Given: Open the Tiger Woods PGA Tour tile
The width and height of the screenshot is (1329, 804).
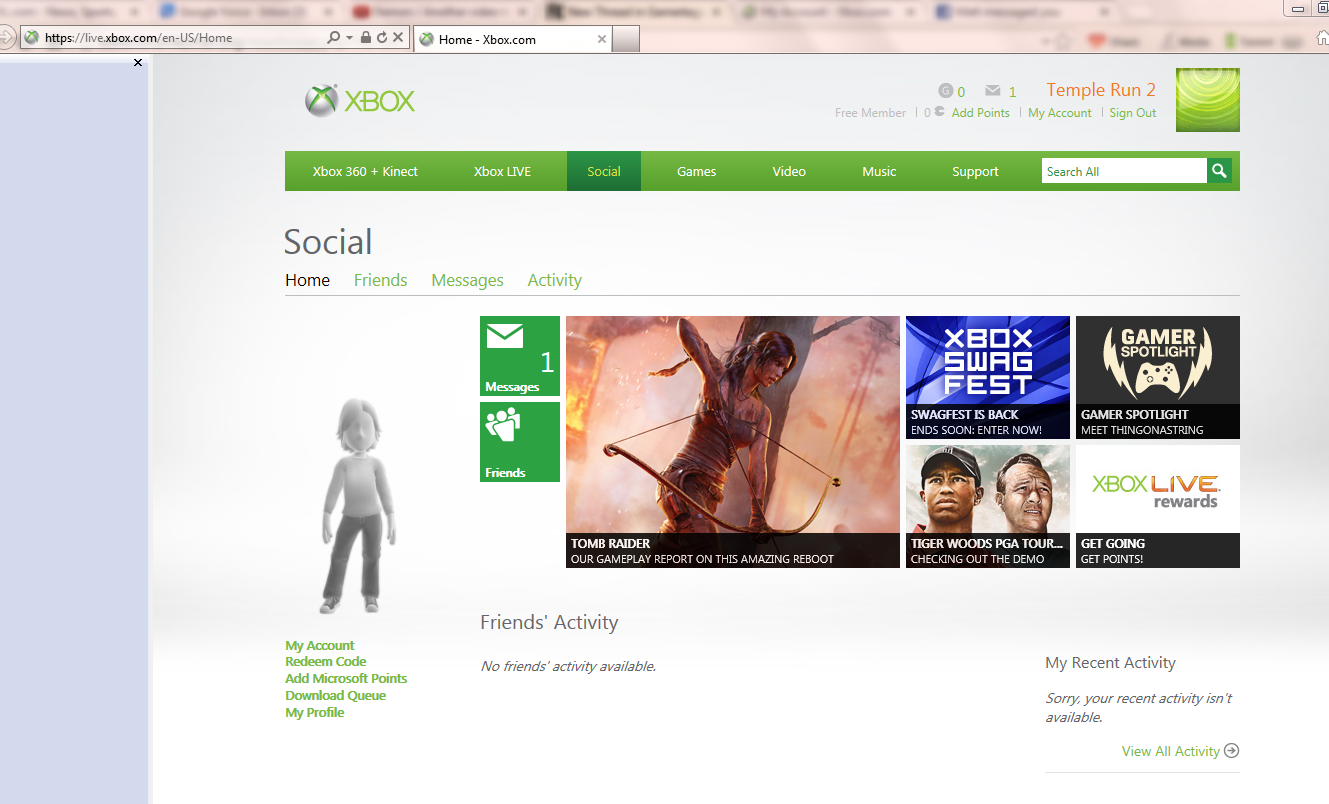Looking at the screenshot, I should tap(988, 506).
